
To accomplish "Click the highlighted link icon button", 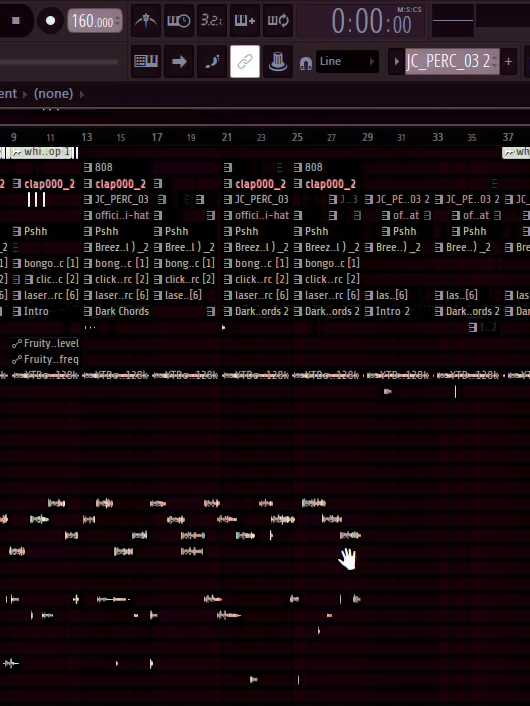I will [245, 61].
